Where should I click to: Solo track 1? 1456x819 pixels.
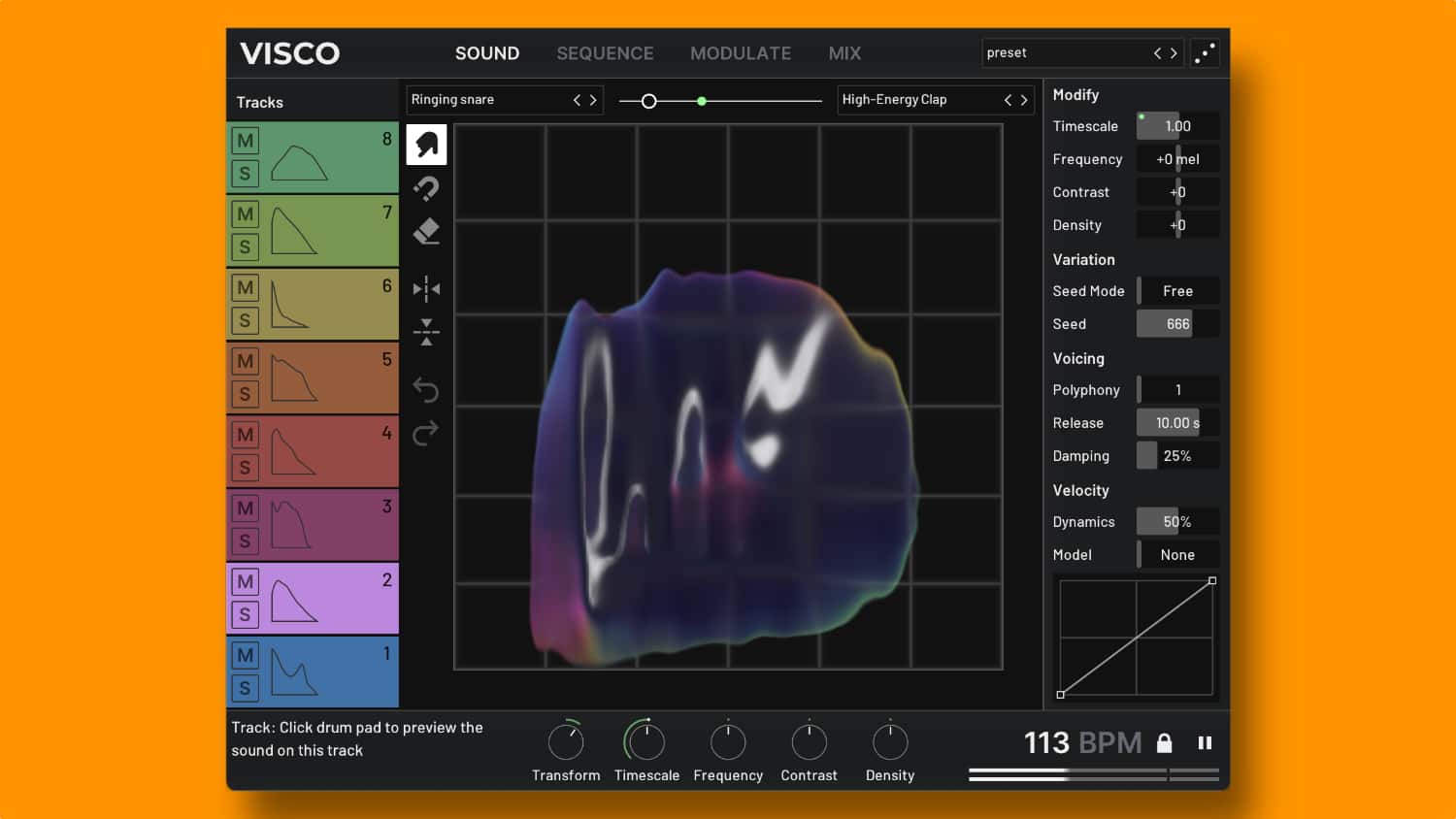point(246,688)
